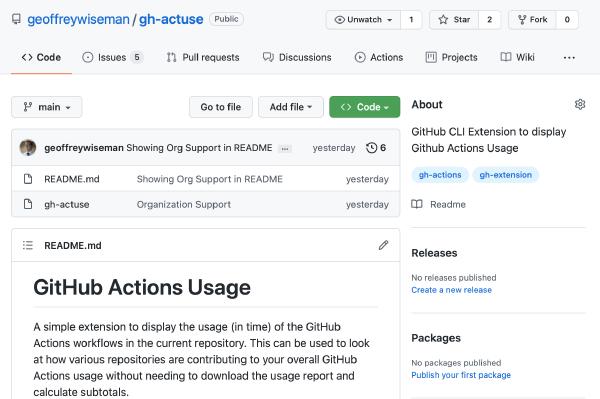Open the gh-actuse file entry
This screenshot has height=399, width=600.
[67, 204]
